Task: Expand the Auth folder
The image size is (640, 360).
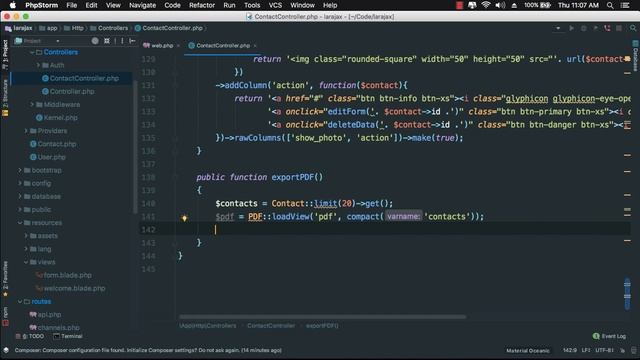Action: point(38,65)
